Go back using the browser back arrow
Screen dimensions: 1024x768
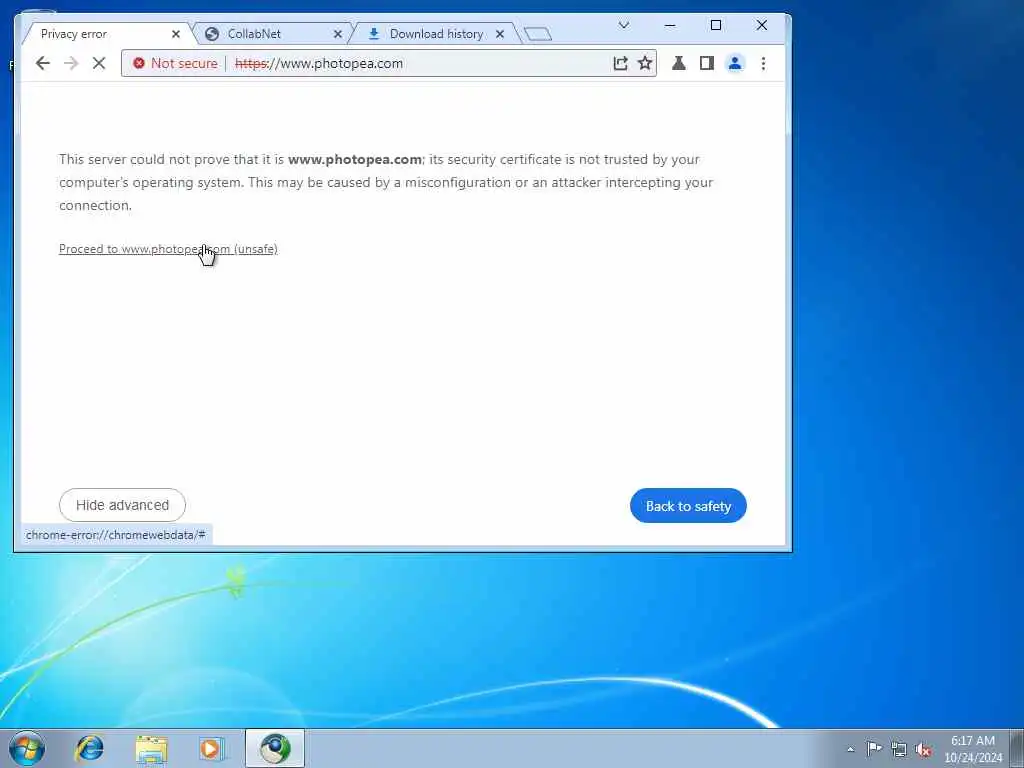[43, 63]
